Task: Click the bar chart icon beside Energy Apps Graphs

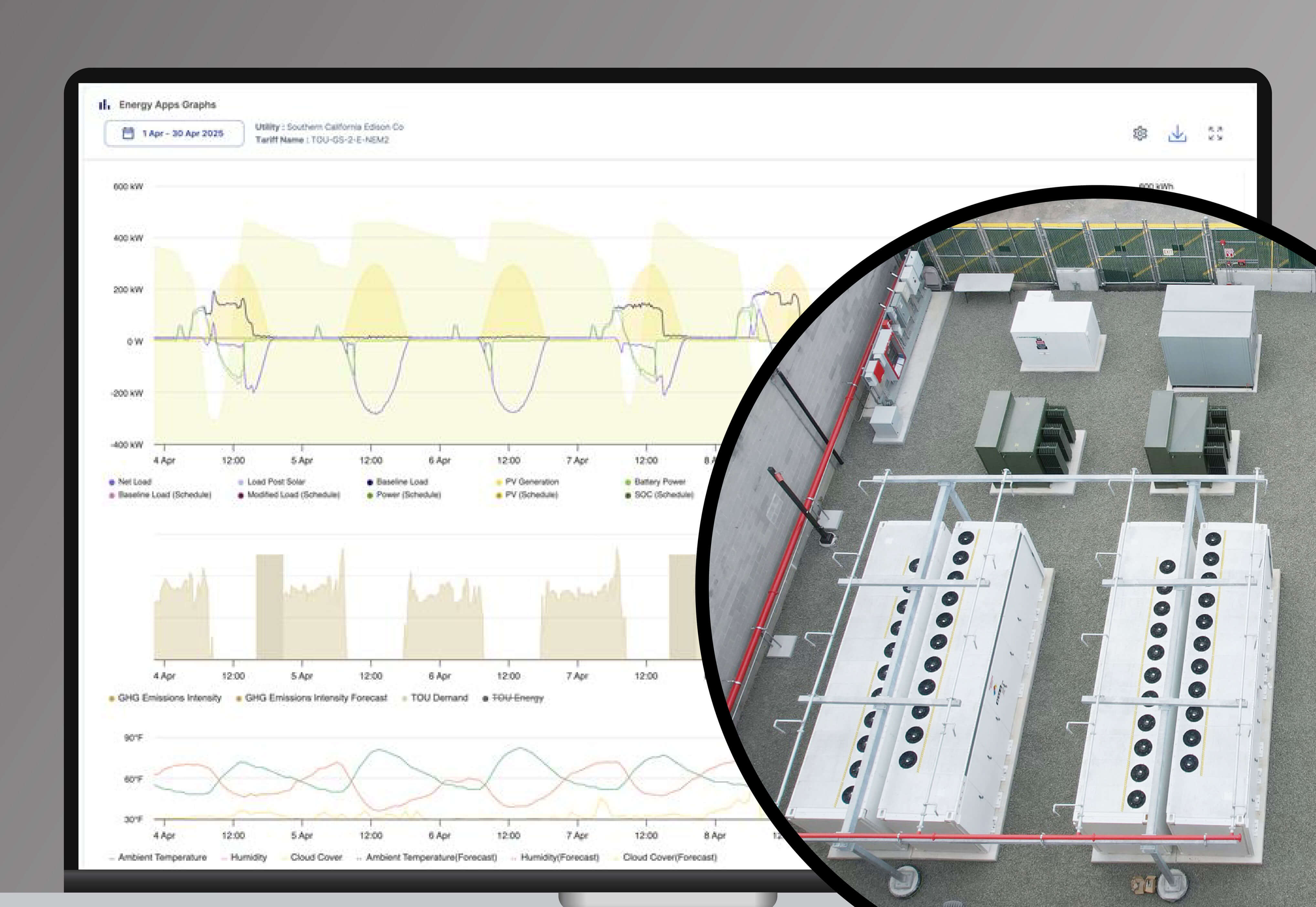Action: pos(104,105)
